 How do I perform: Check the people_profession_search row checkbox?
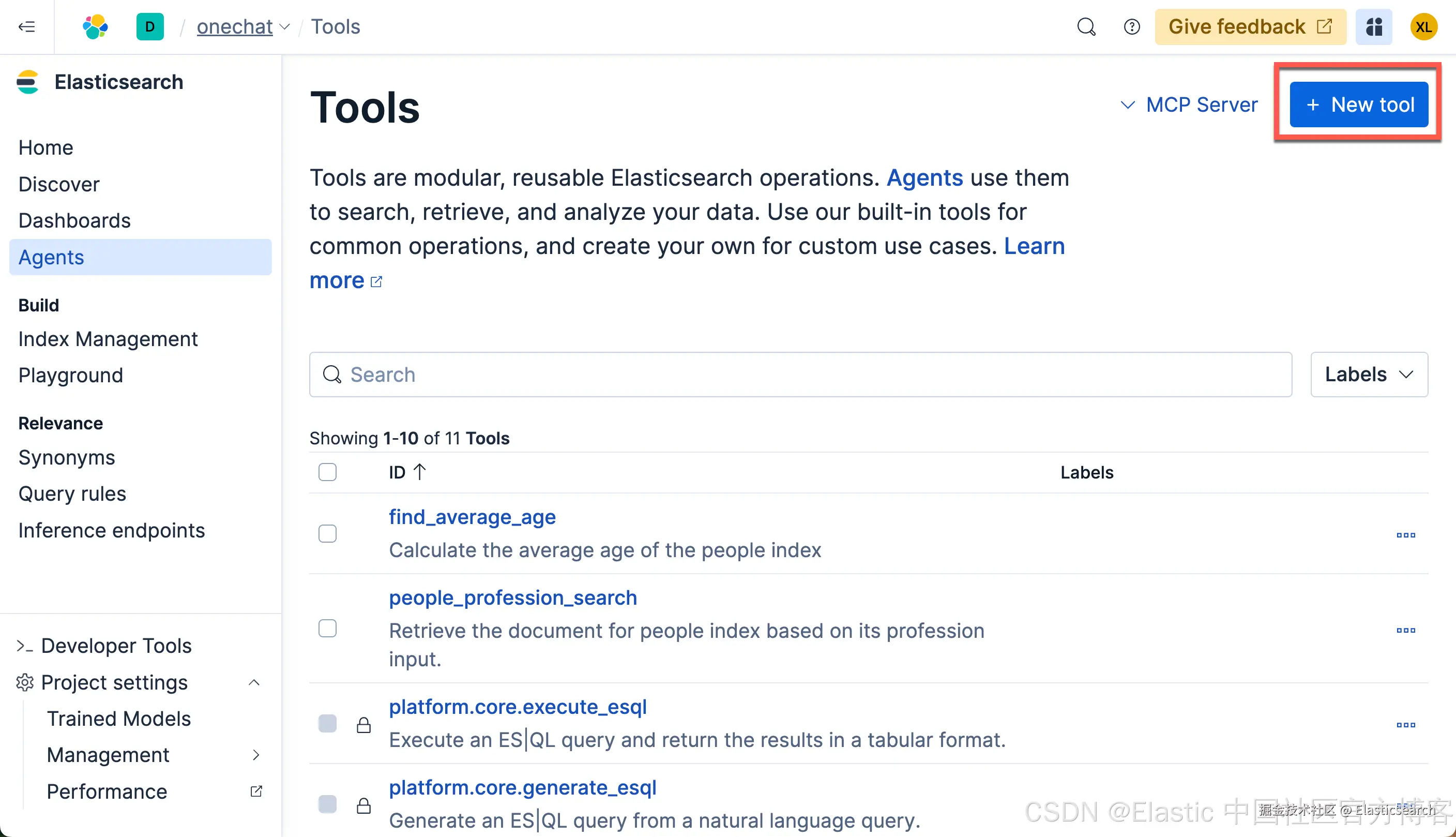(327, 629)
